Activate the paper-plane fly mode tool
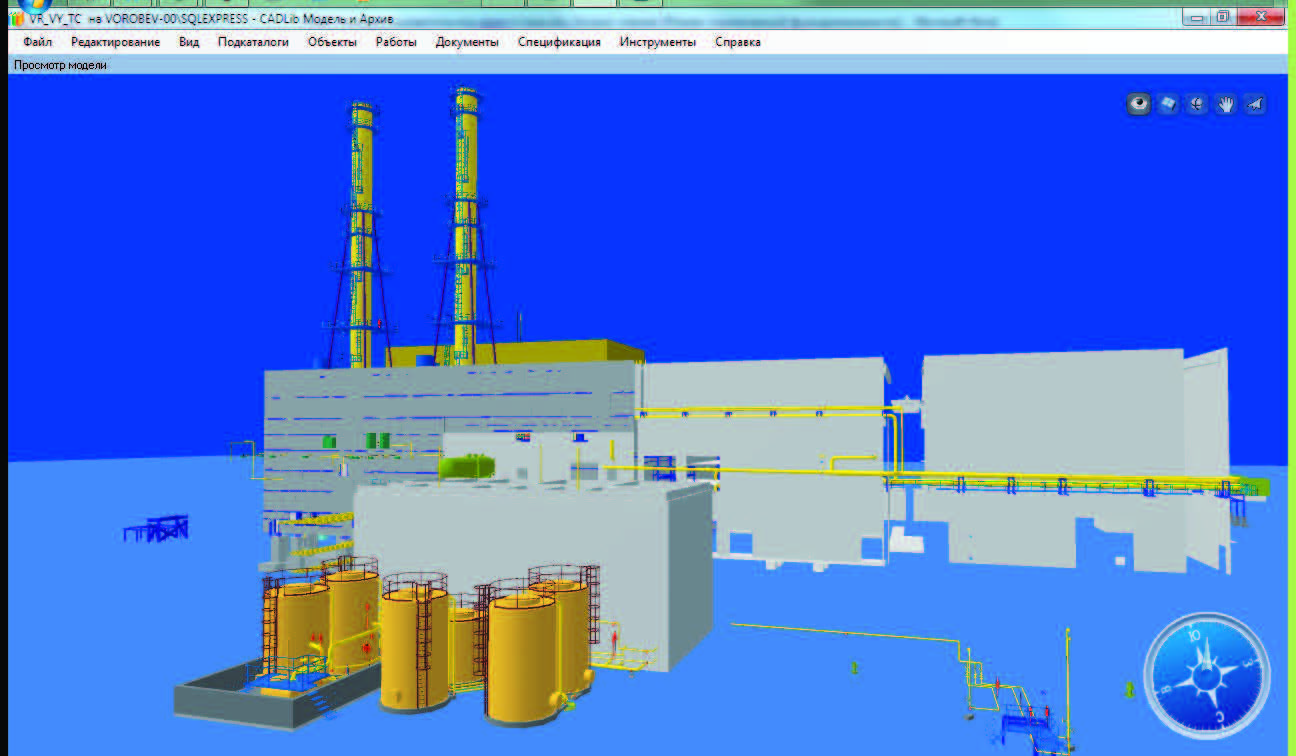This screenshot has width=1296, height=756. click(x=1255, y=104)
